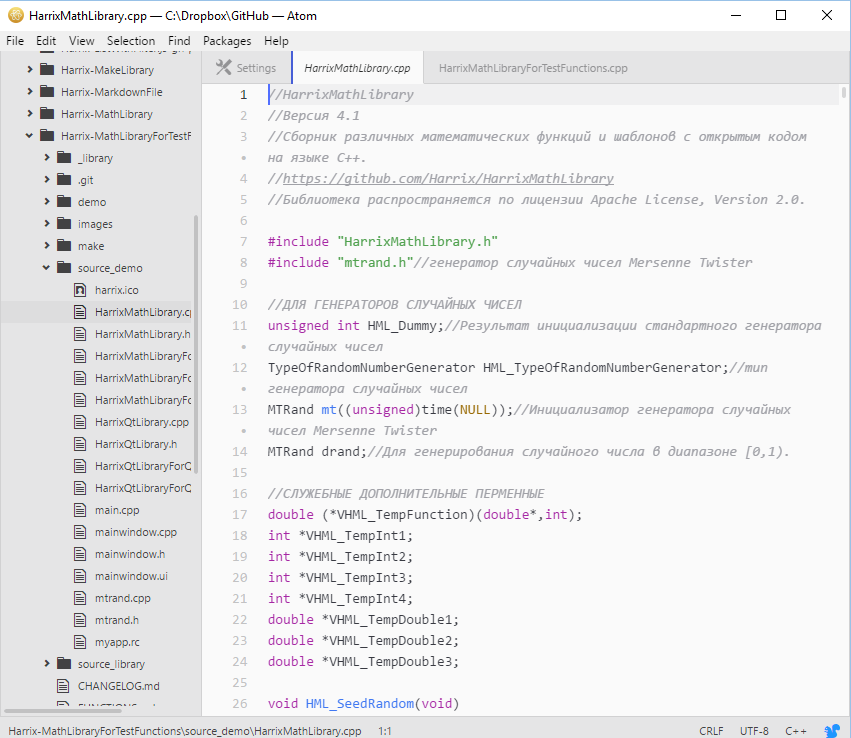851x738 pixels.
Task: Select the HarrixMathLibrary.cpp tab
Action: click(357, 68)
